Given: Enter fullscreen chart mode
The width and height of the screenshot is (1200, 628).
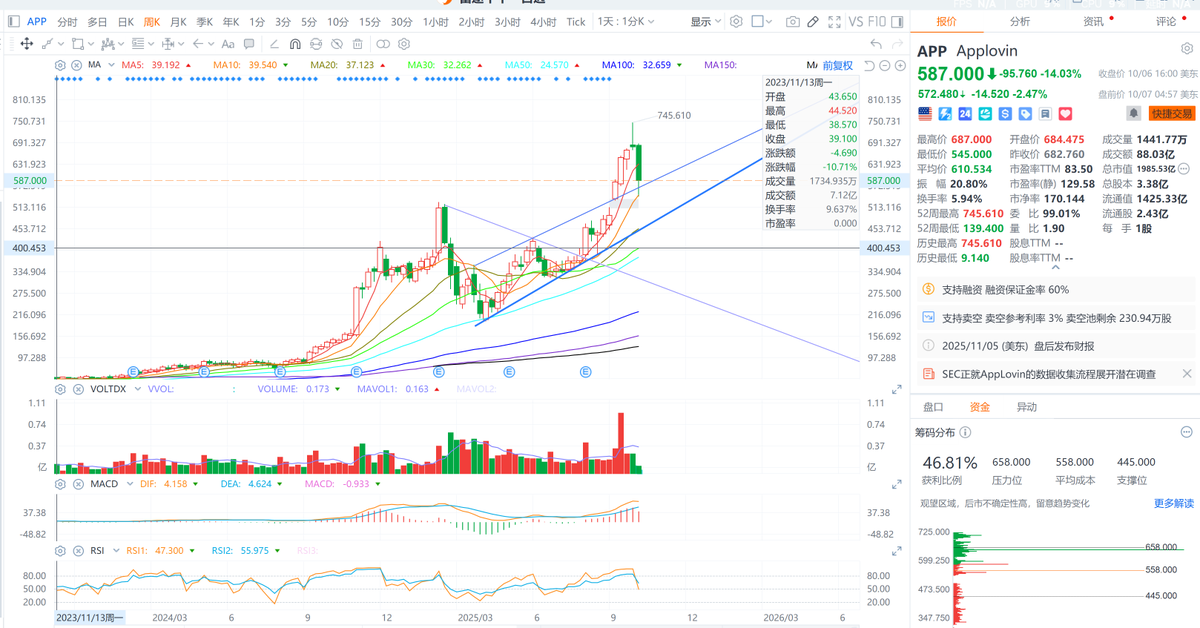Looking at the screenshot, I should pos(834,21).
